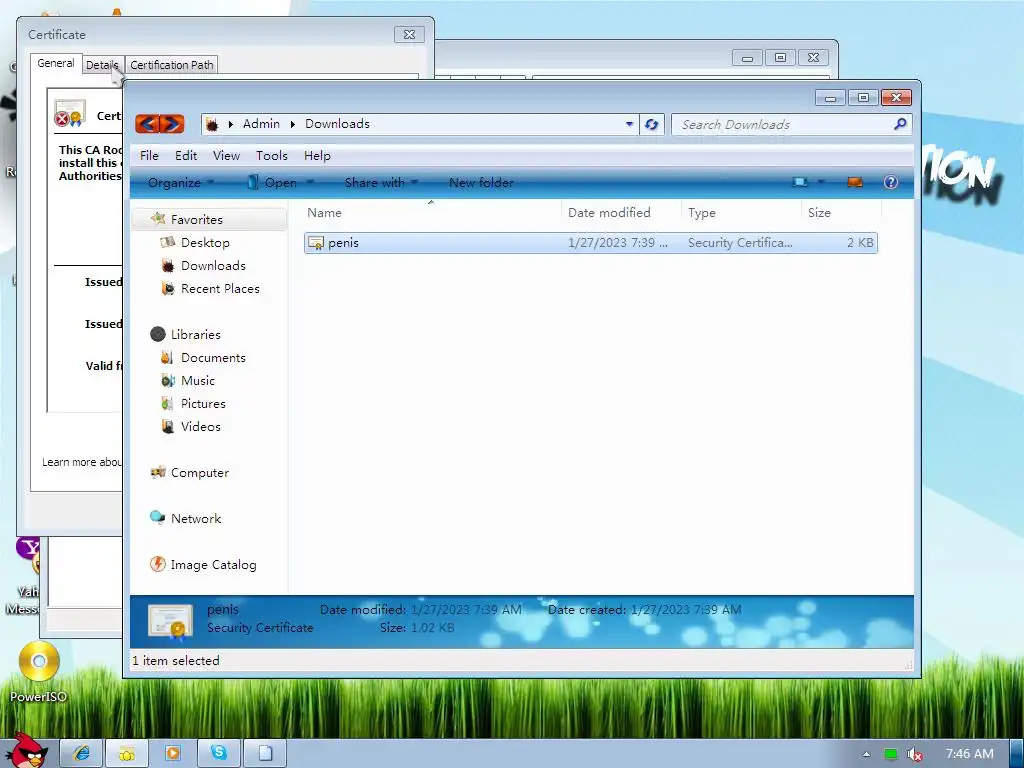Viewport: 1024px width, 768px height.
Task: Open Downloads in the Favorites list
Action: pyautogui.click(x=213, y=265)
